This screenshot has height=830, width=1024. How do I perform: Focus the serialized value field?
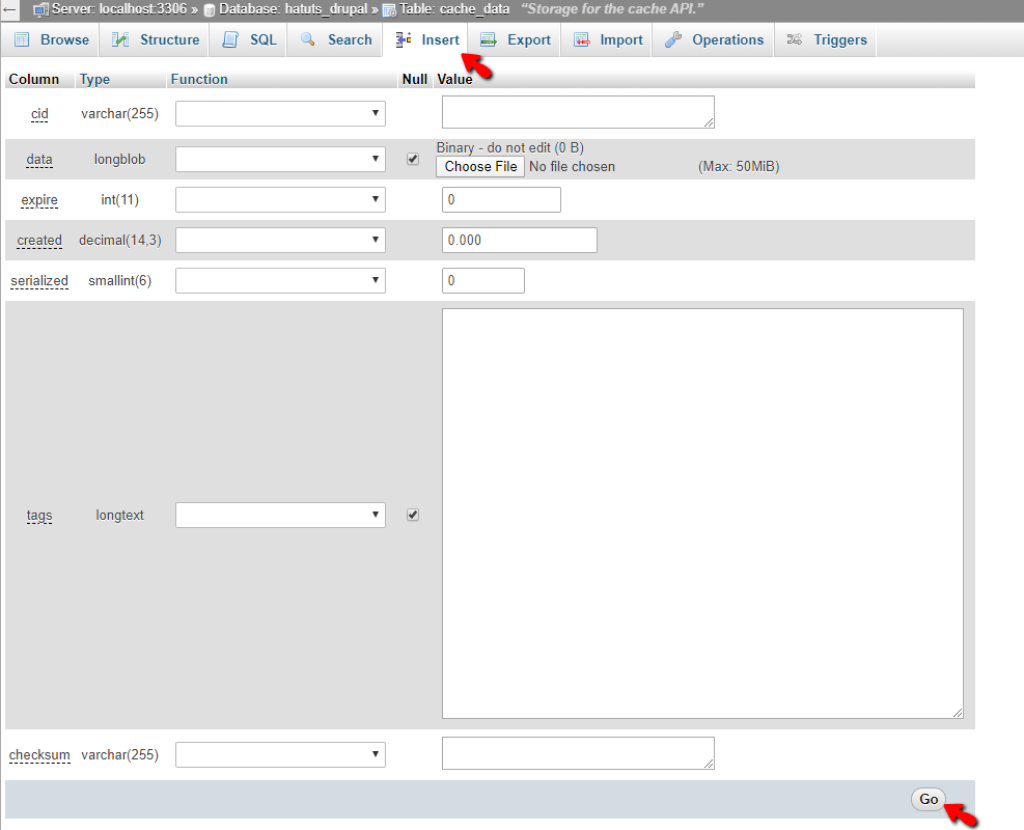coord(483,281)
